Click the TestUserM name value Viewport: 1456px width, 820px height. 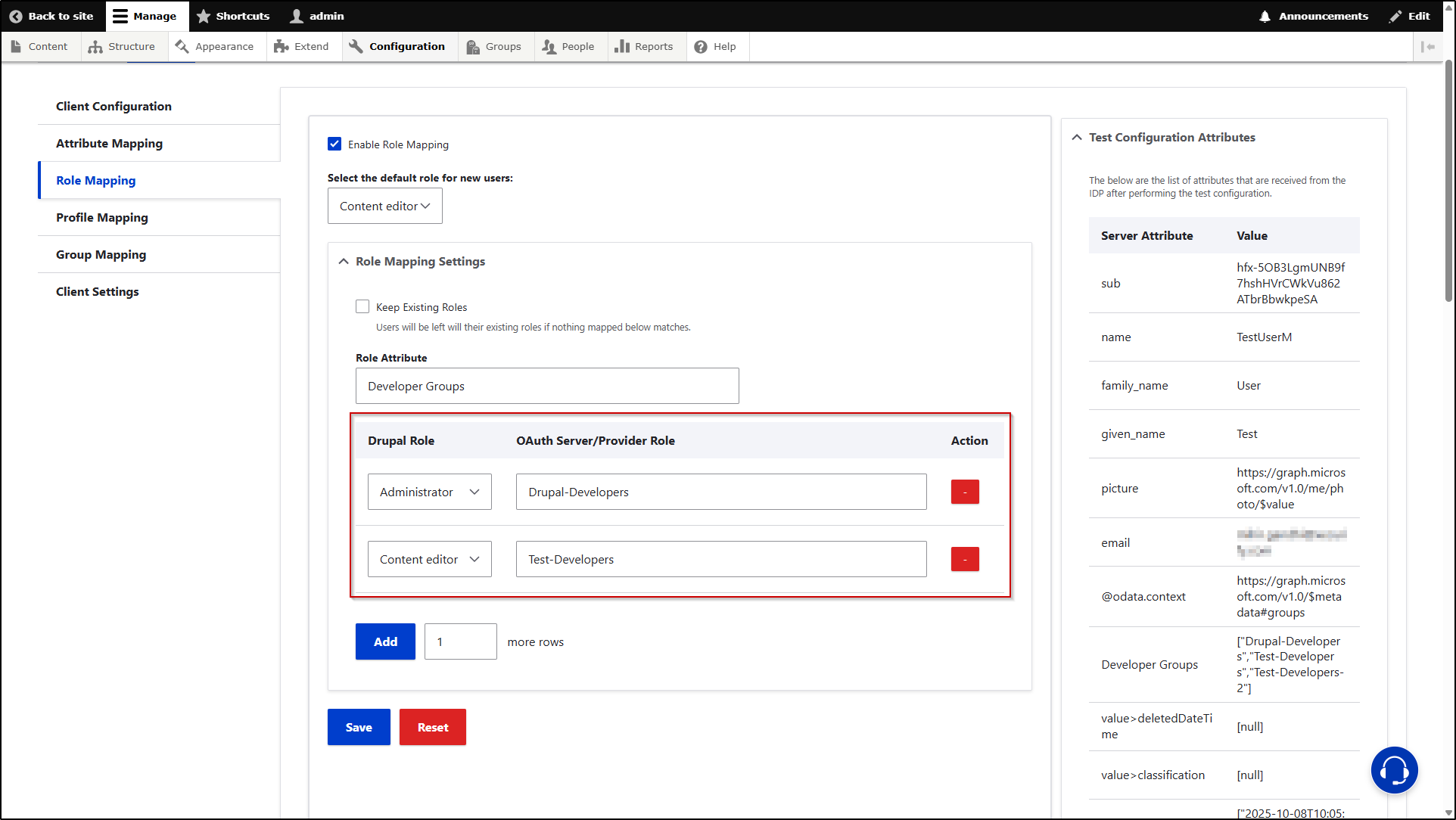coord(1264,337)
